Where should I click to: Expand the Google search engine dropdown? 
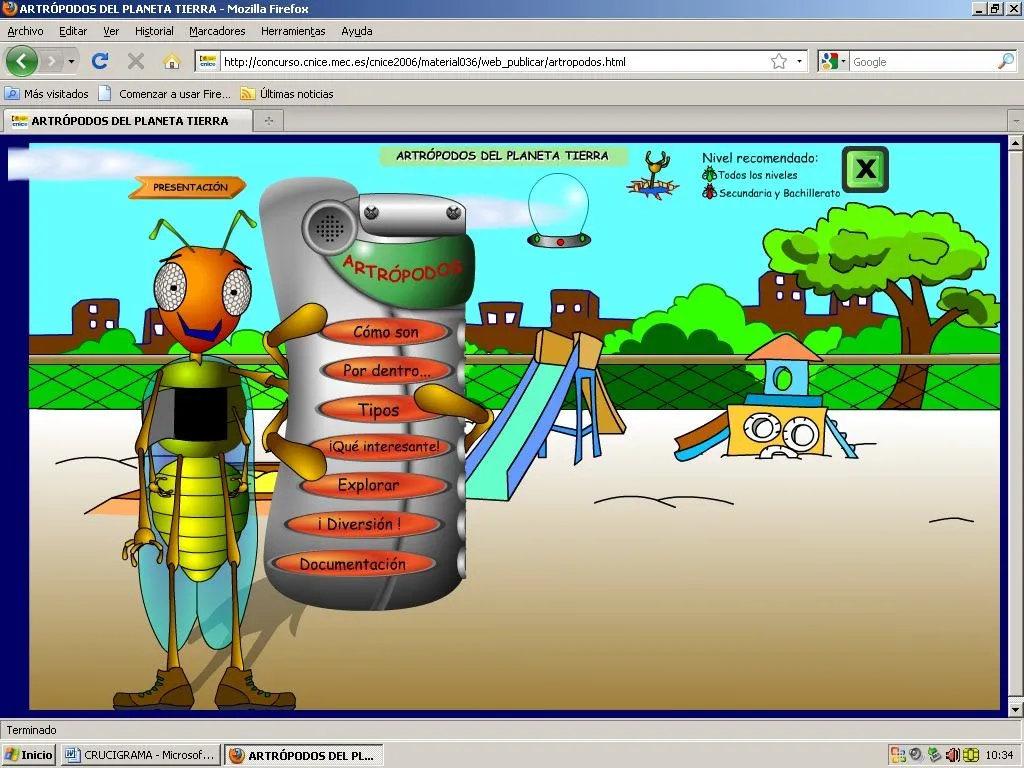point(832,62)
